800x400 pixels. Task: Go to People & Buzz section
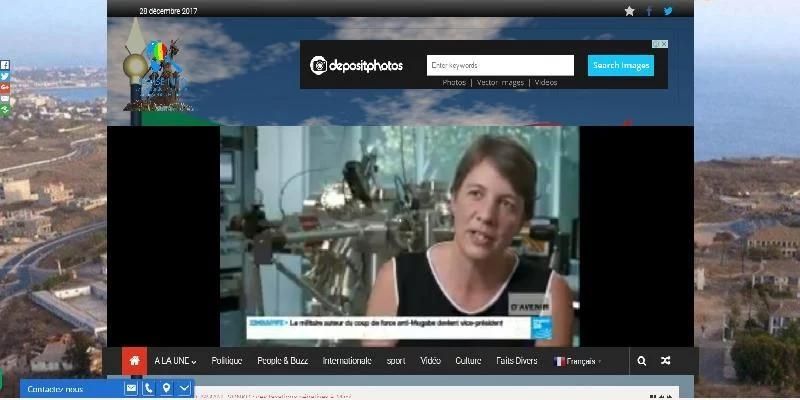pos(283,361)
